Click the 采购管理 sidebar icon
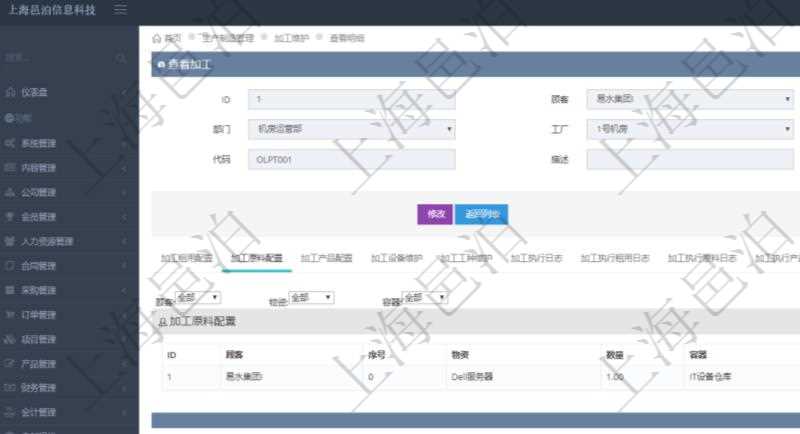 (x=10, y=290)
